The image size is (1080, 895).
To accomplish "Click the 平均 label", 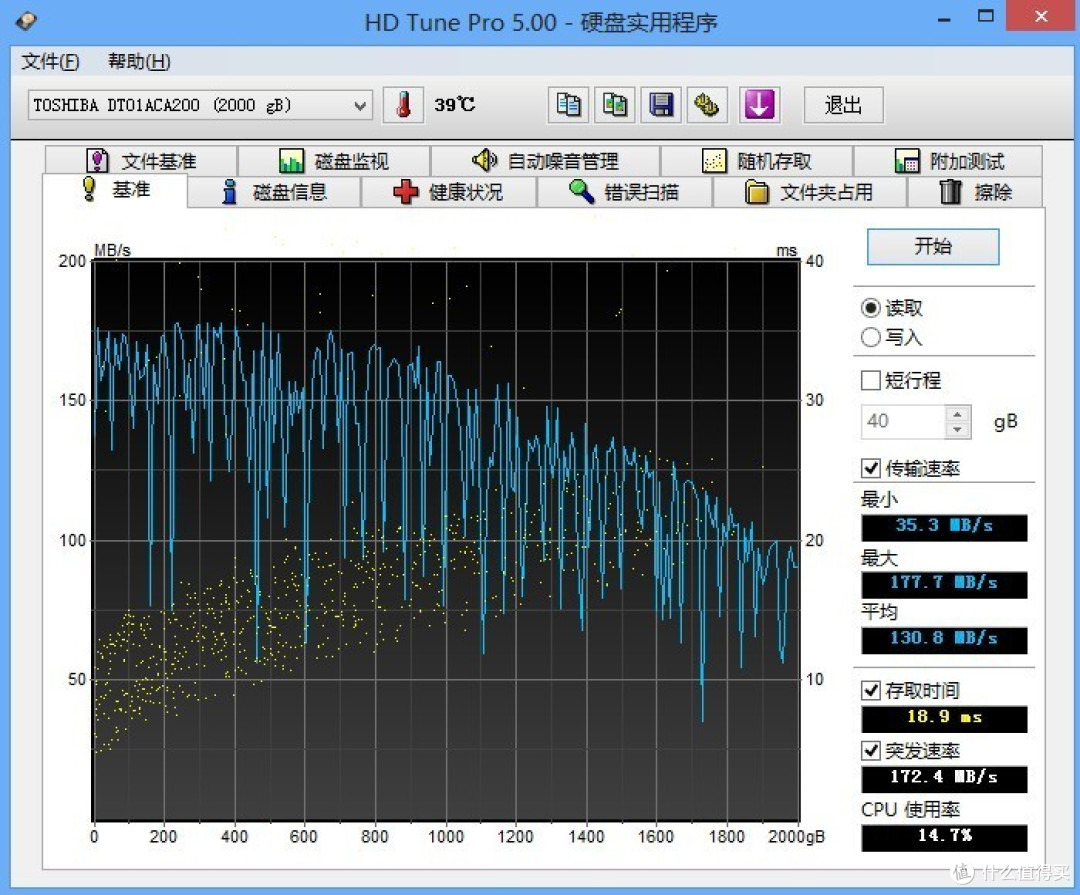I will point(879,612).
